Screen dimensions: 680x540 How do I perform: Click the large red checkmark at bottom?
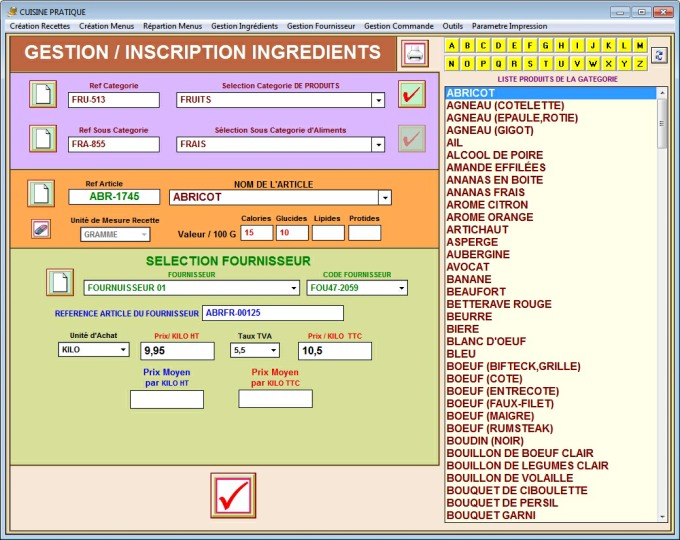coord(233,496)
